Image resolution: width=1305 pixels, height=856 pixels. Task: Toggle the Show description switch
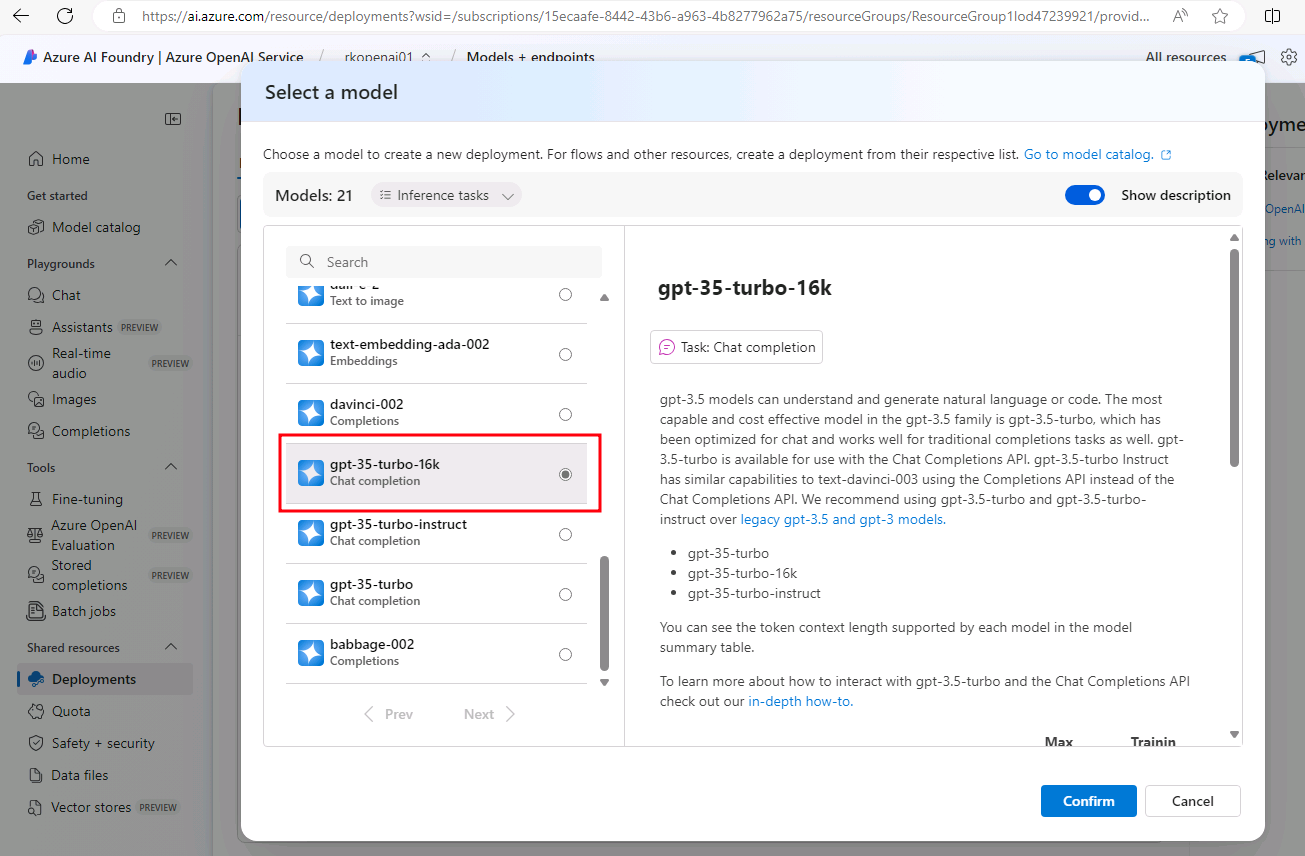pyautogui.click(x=1084, y=195)
